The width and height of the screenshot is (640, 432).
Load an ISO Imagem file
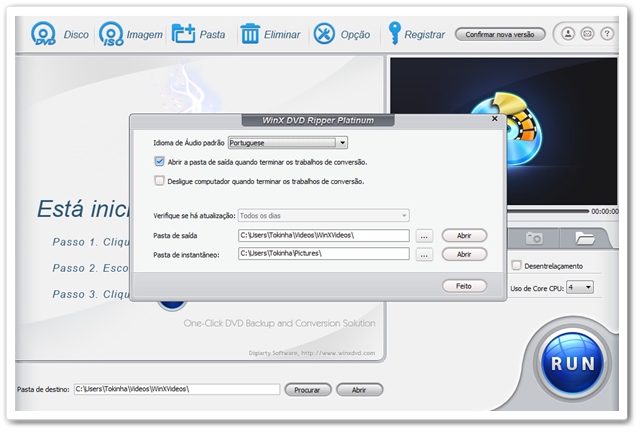pos(131,34)
